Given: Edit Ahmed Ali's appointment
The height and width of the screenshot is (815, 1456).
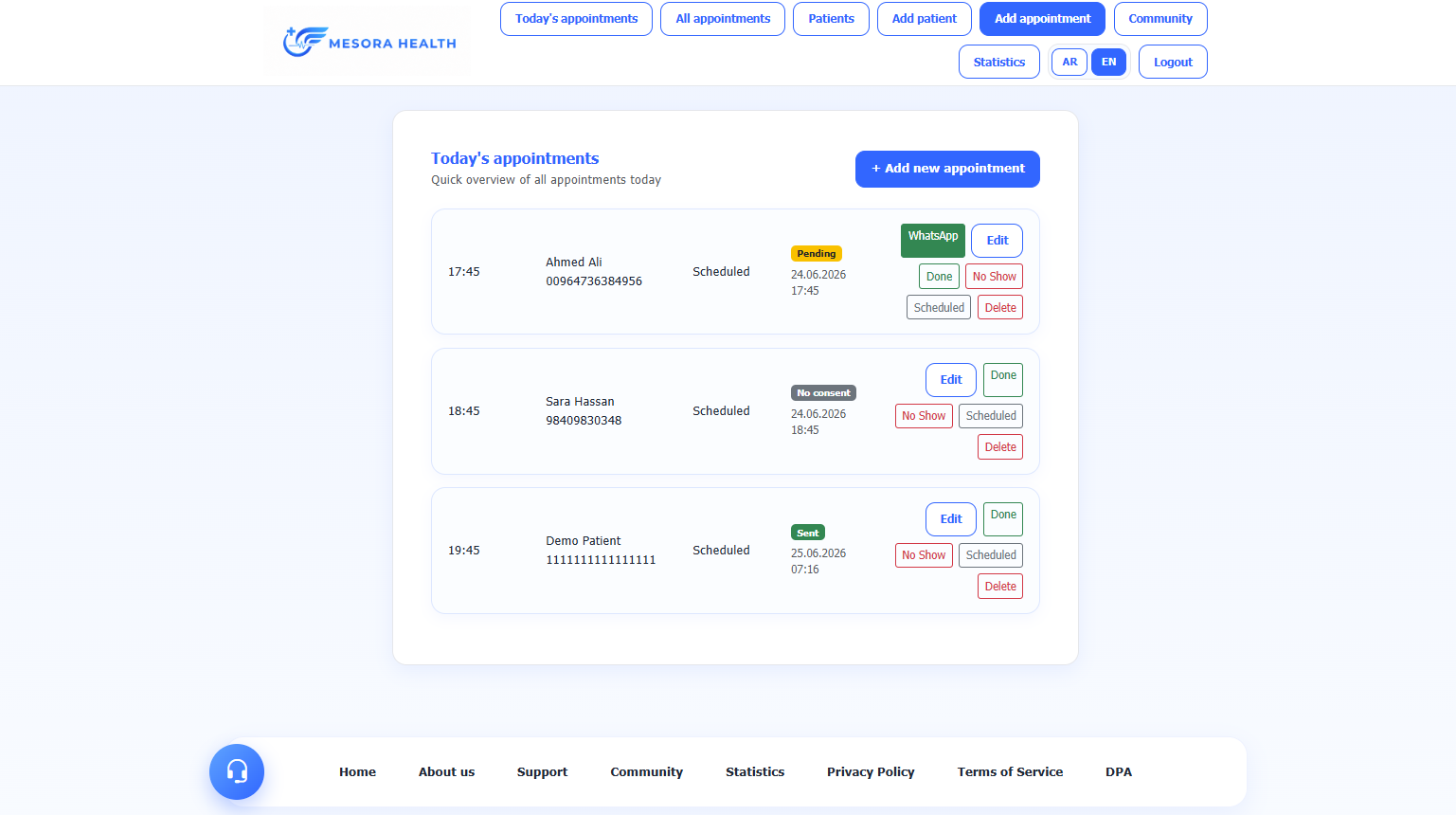Looking at the screenshot, I should point(997,241).
